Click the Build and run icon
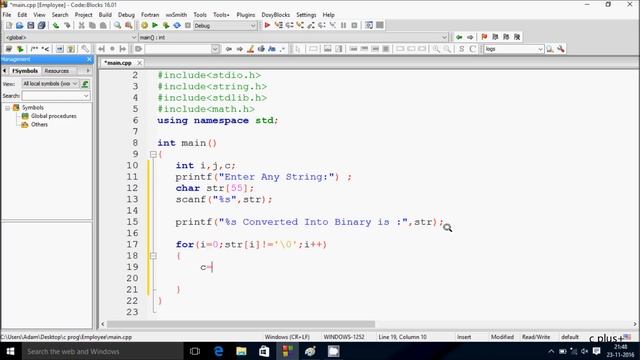The width and height of the screenshot is (640, 360). click(x=166, y=25)
